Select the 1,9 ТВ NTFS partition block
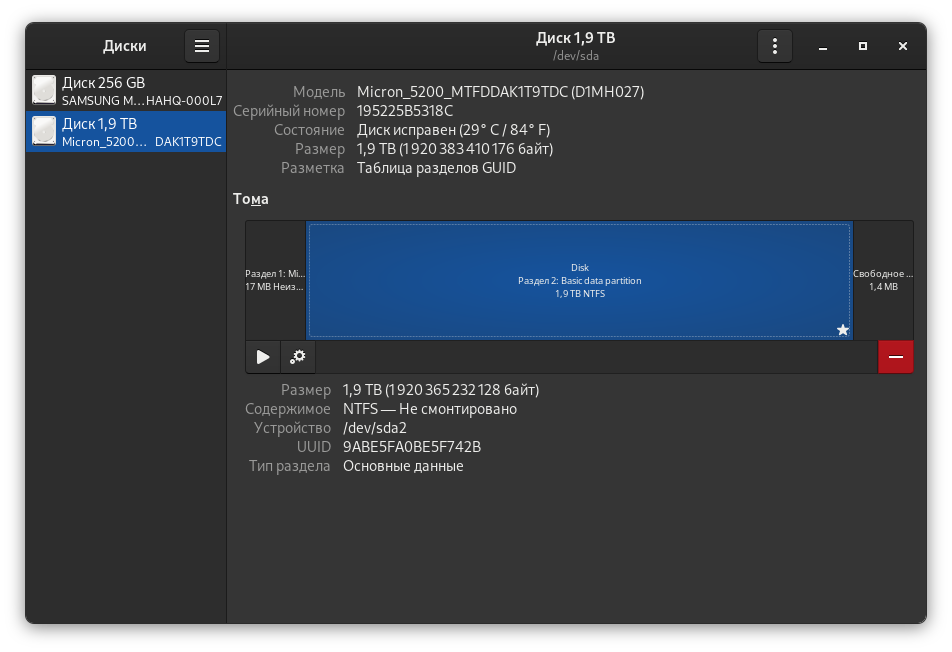Screen dimensions: 952x652 (x=579, y=280)
